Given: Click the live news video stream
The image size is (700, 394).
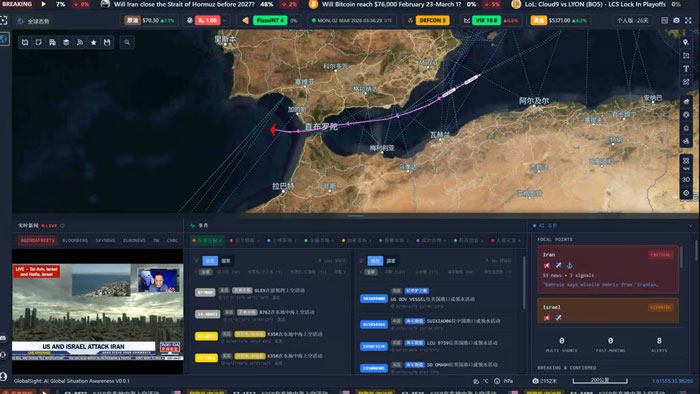Looking at the screenshot, I should (97, 312).
